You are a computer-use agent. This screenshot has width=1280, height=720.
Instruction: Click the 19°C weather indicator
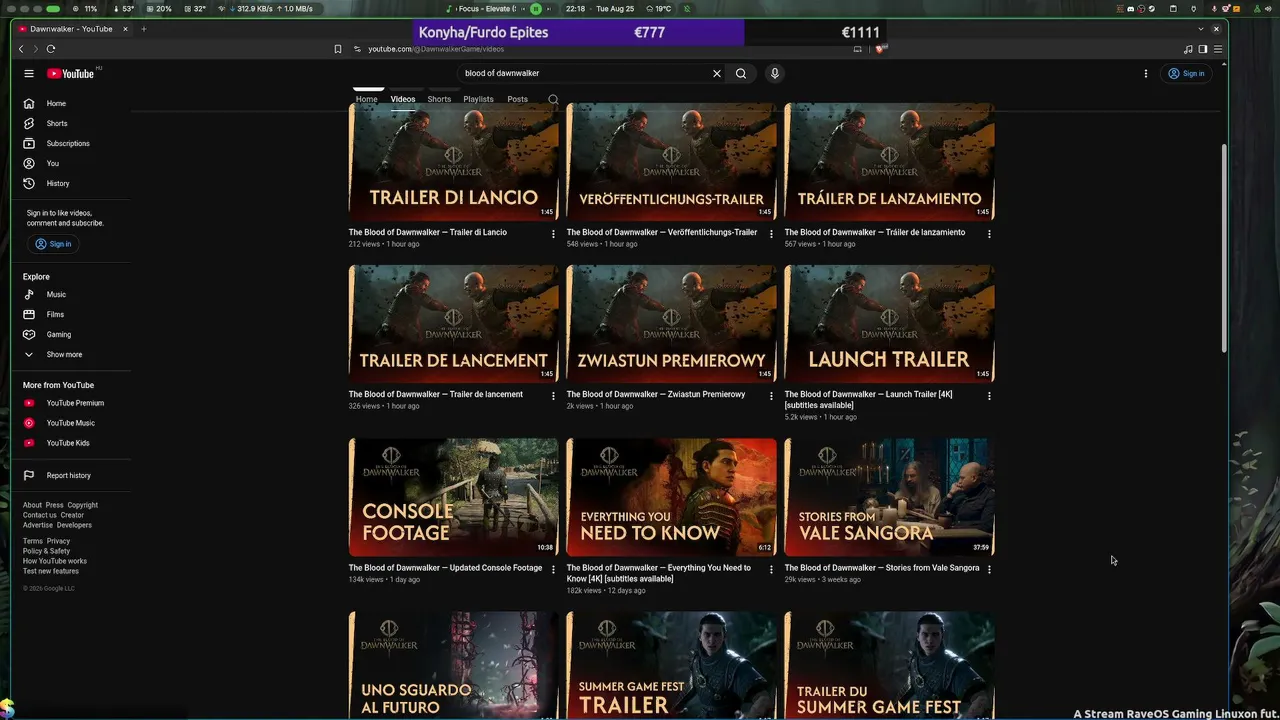(659, 9)
